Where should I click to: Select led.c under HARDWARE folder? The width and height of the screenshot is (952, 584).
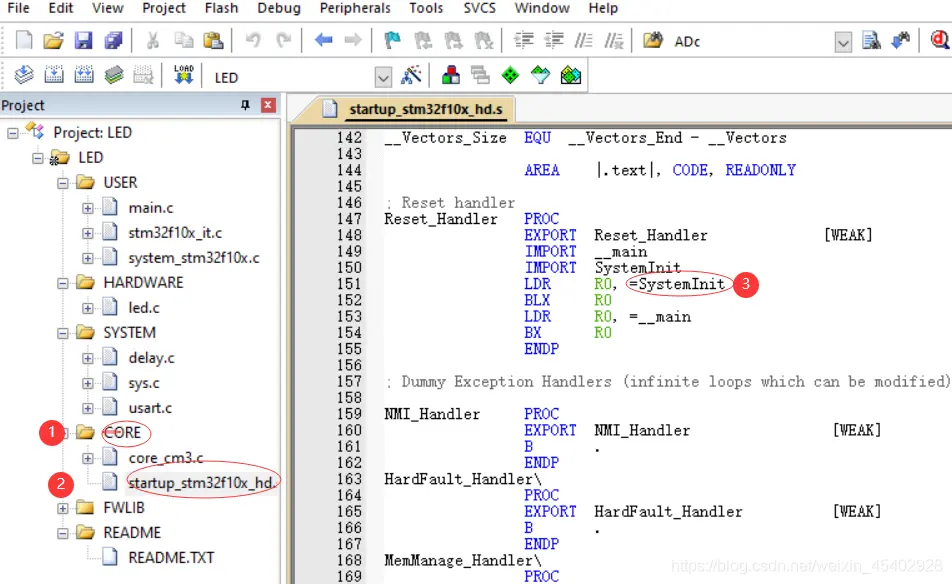pos(144,308)
